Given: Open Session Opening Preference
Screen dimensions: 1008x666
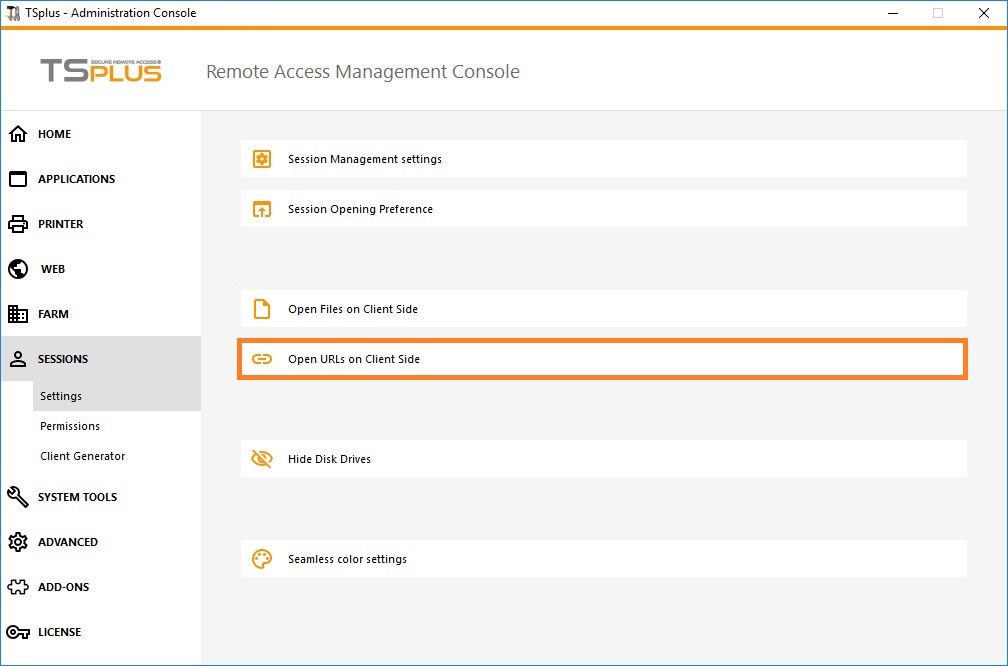Looking at the screenshot, I should coord(360,209).
